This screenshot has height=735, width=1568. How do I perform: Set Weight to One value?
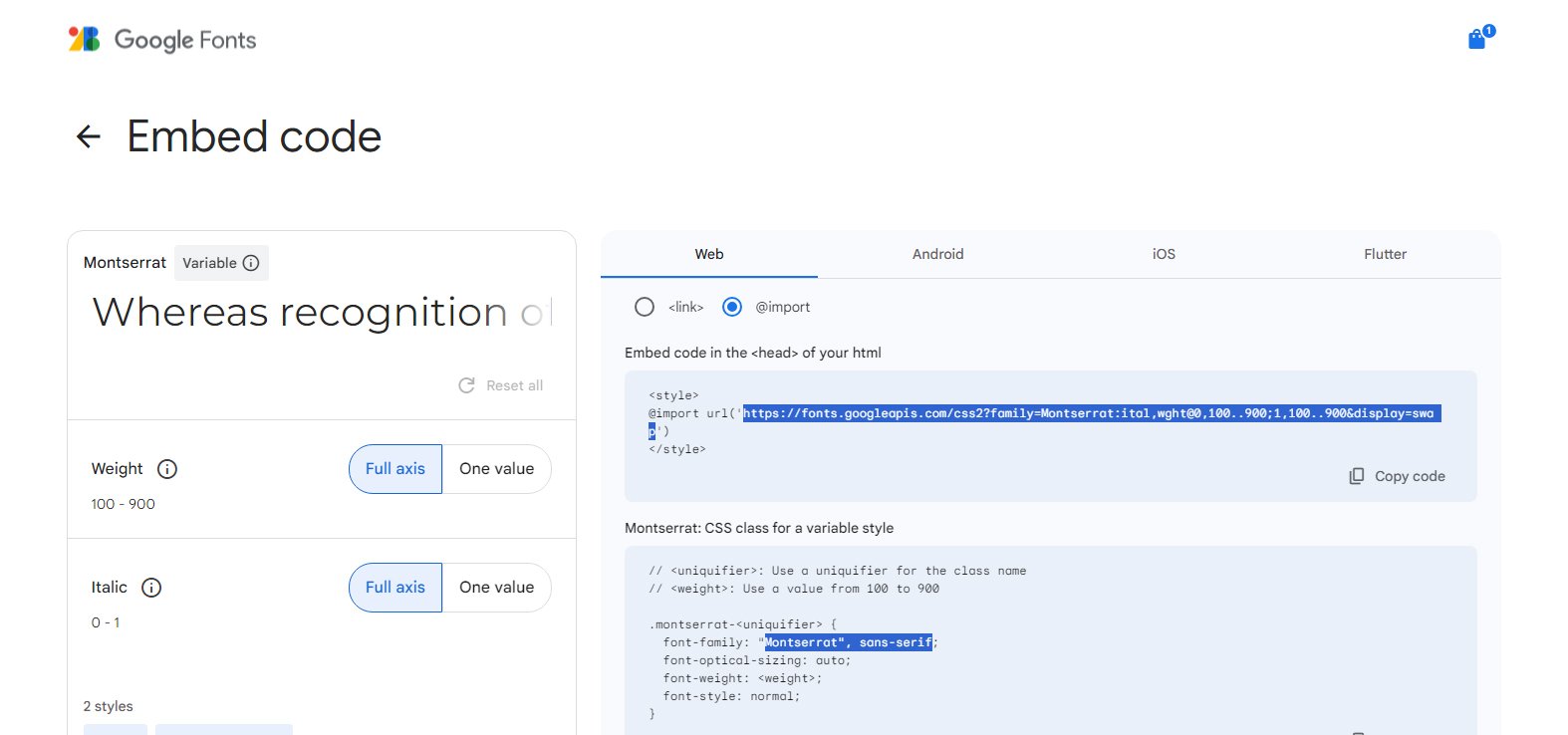496,469
